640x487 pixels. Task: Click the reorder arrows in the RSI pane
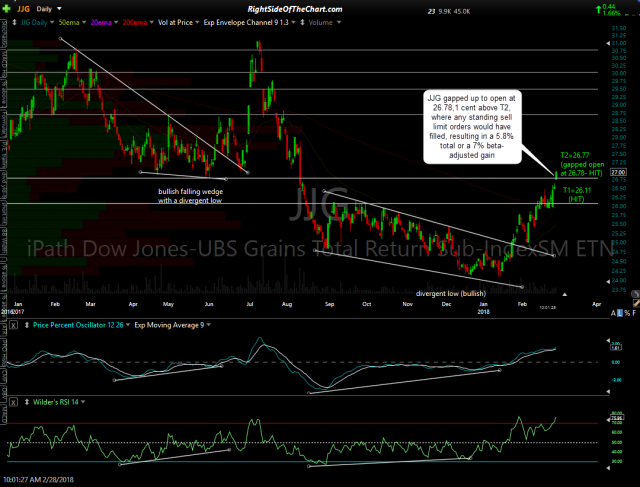coord(27,402)
